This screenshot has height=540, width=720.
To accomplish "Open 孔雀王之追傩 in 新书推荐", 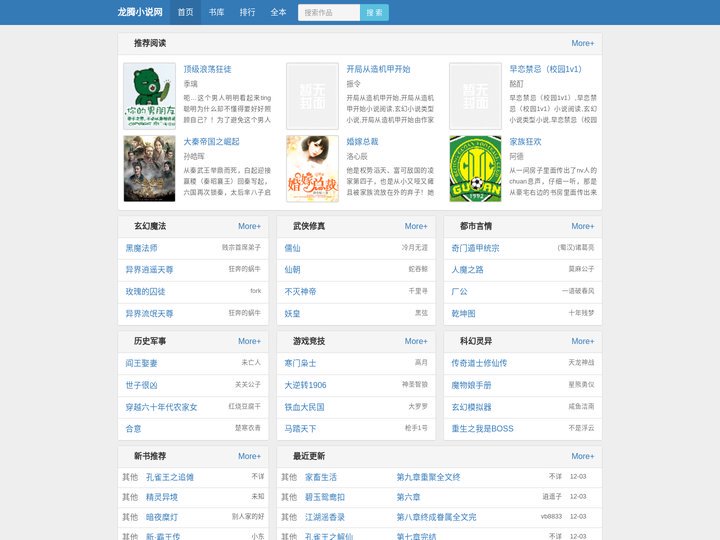I will pos(170,477).
